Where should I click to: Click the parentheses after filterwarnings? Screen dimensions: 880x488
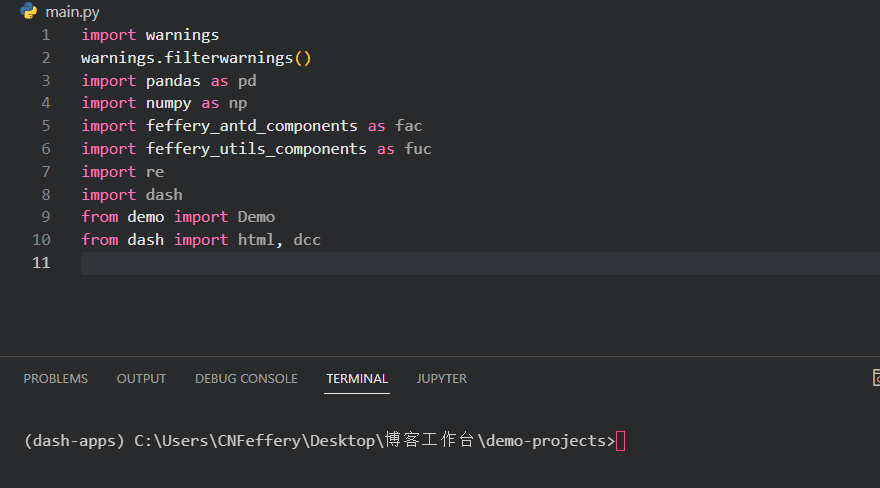point(302,58)
